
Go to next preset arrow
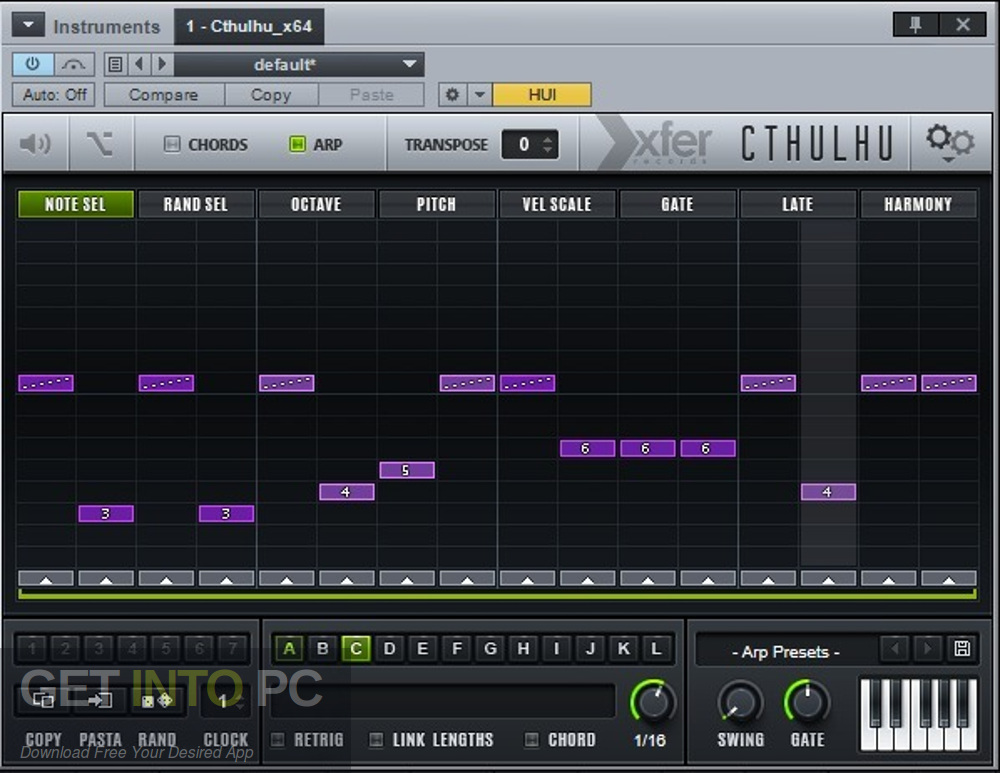(x=161, y=64)
